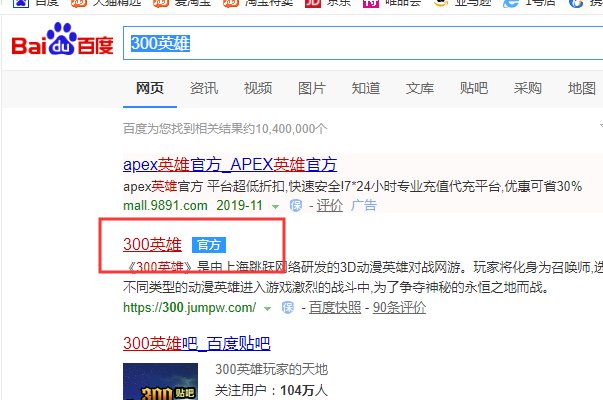Open the 300英雄 official result link
603x400 pixels.
[152, 244]
